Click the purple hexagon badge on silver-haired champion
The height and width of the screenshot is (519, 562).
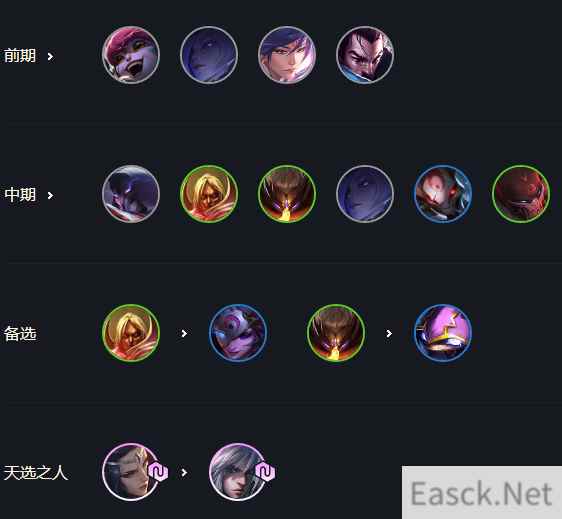tap(266, 472)
